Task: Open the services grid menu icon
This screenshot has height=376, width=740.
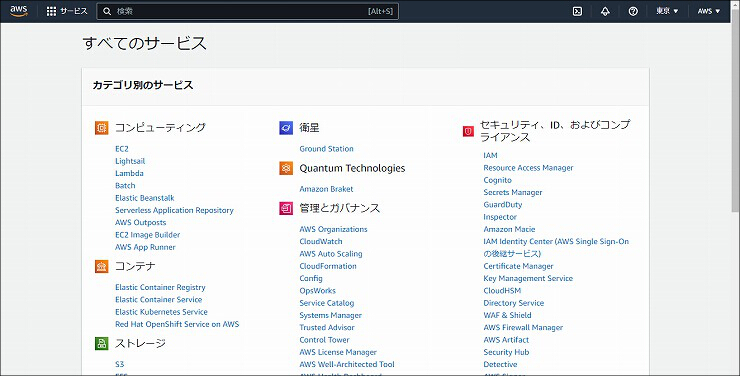Action: pyautogui.click(x=51, y=11)
